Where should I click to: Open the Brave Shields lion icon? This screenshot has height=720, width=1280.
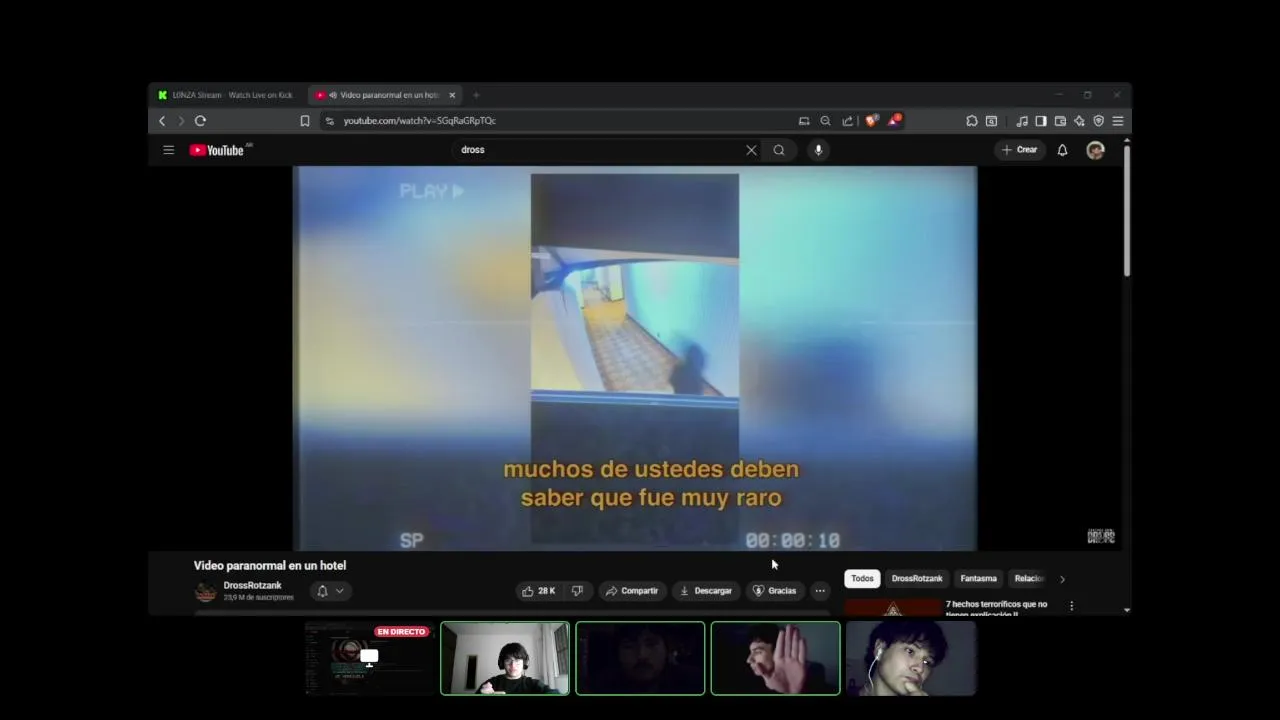click(x=872, y=121)
